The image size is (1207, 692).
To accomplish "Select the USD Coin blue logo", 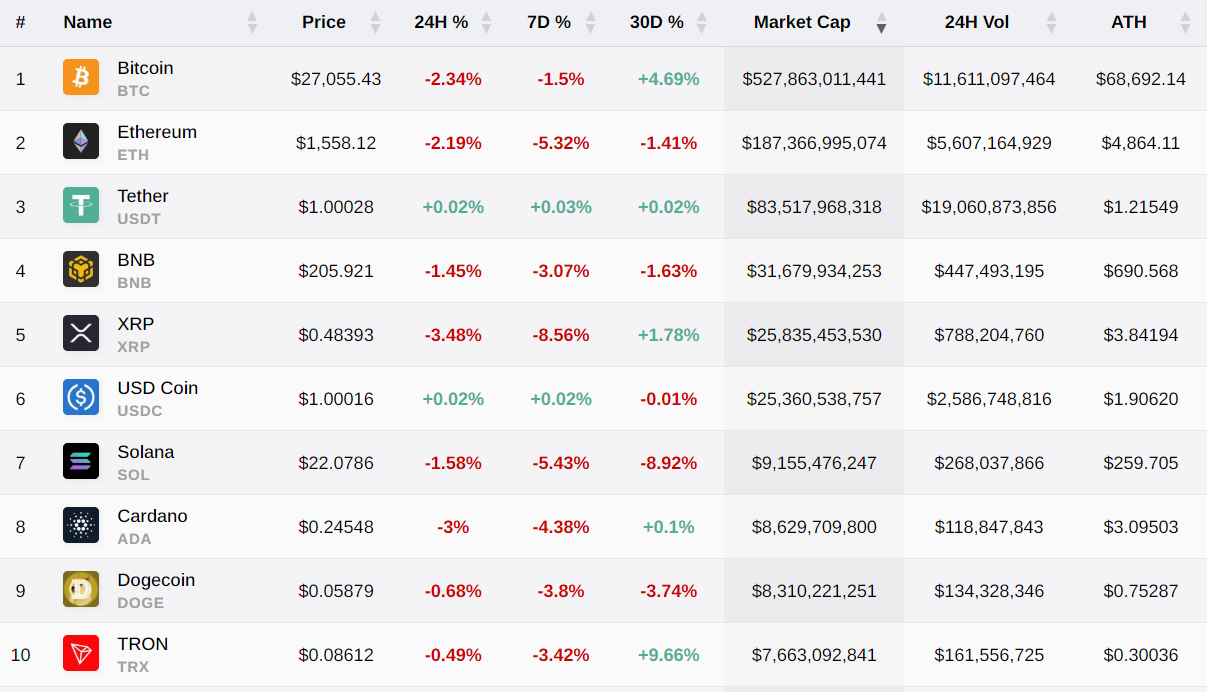I will click(81, 398).
